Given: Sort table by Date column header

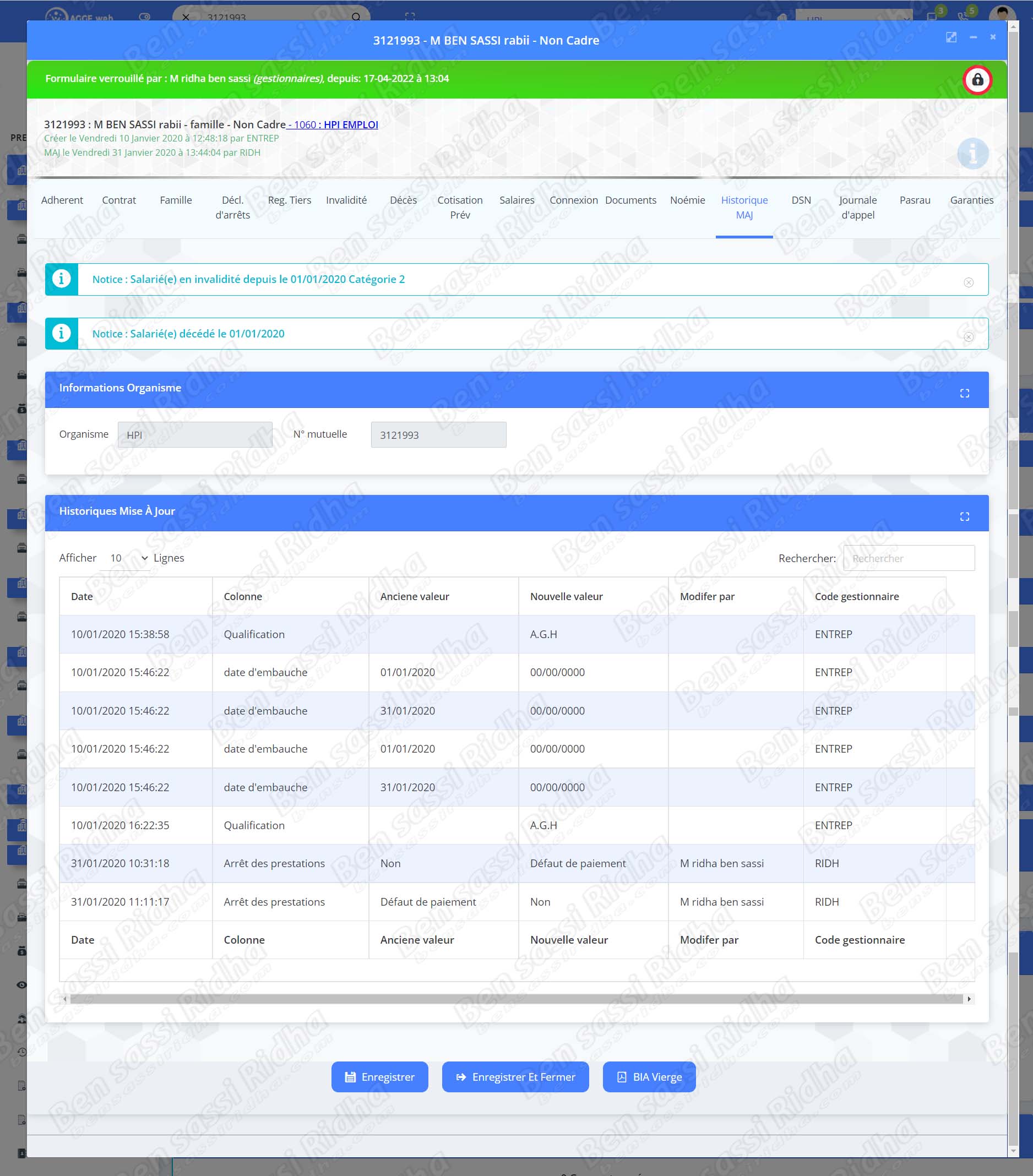Looking at the screenshot, I should coord(81,596).
